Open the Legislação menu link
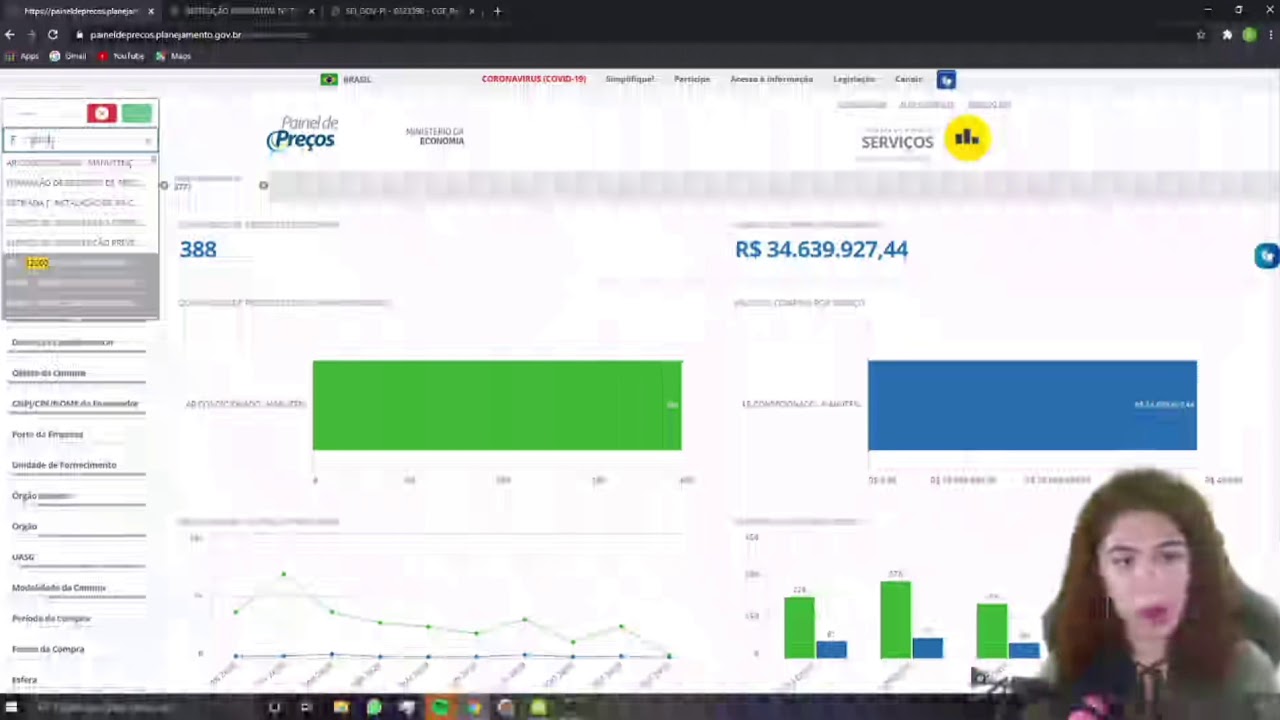1280x720 pixels. [x=854, y=79]
